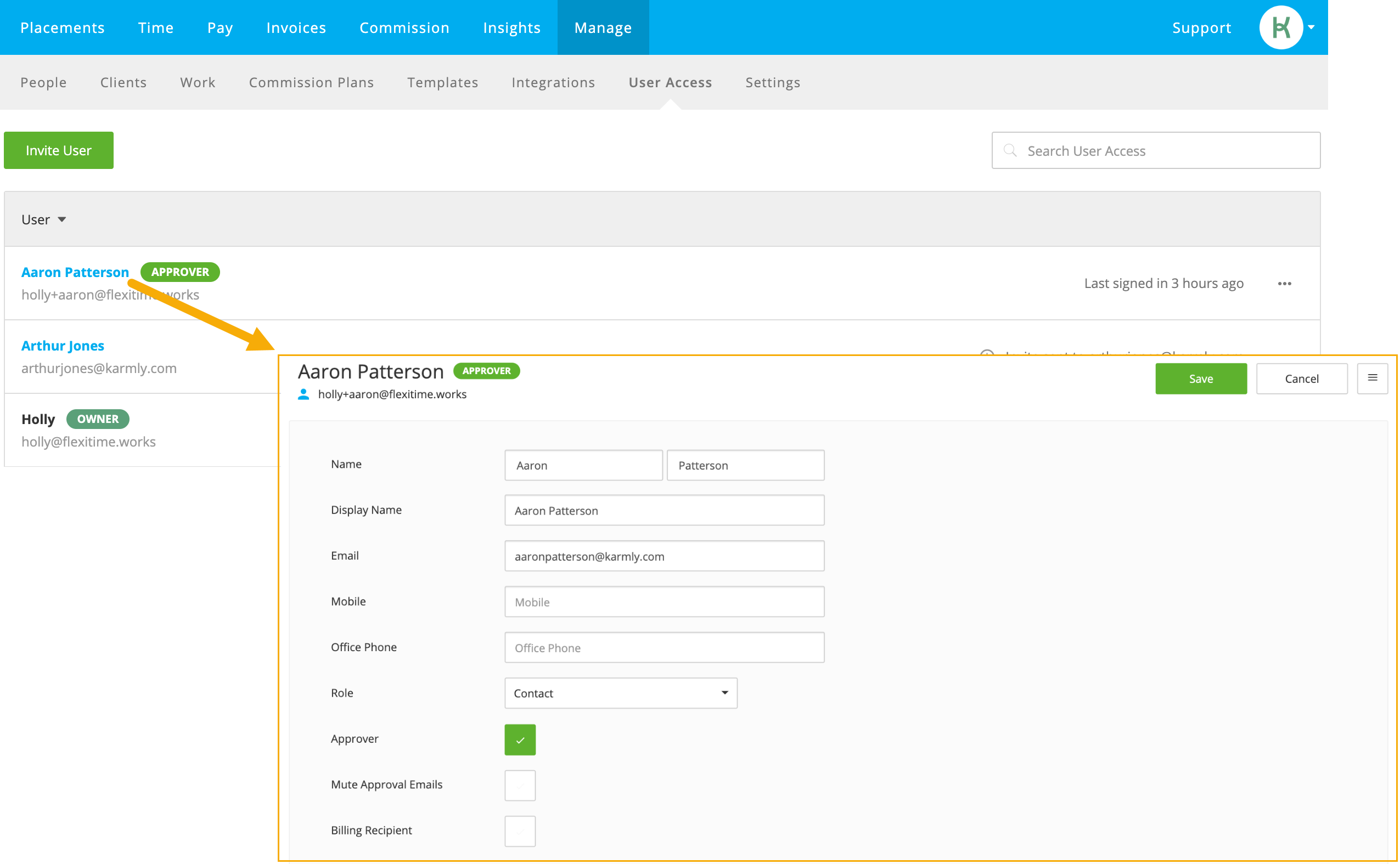Click holly+aaron@flexitime.works in detail header
This screenshot has width=1400, height=864.
point(392,394)
